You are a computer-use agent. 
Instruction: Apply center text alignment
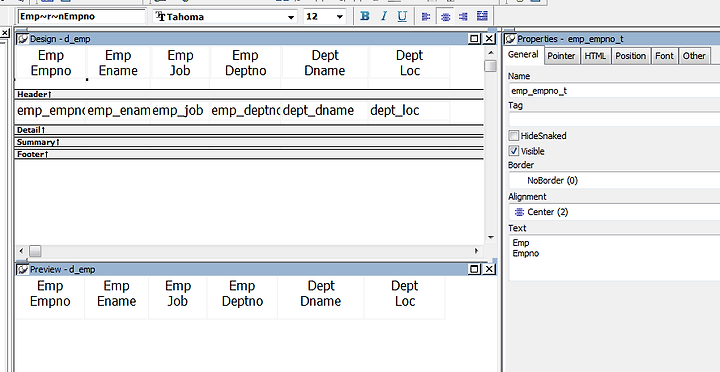pos(445,17)
